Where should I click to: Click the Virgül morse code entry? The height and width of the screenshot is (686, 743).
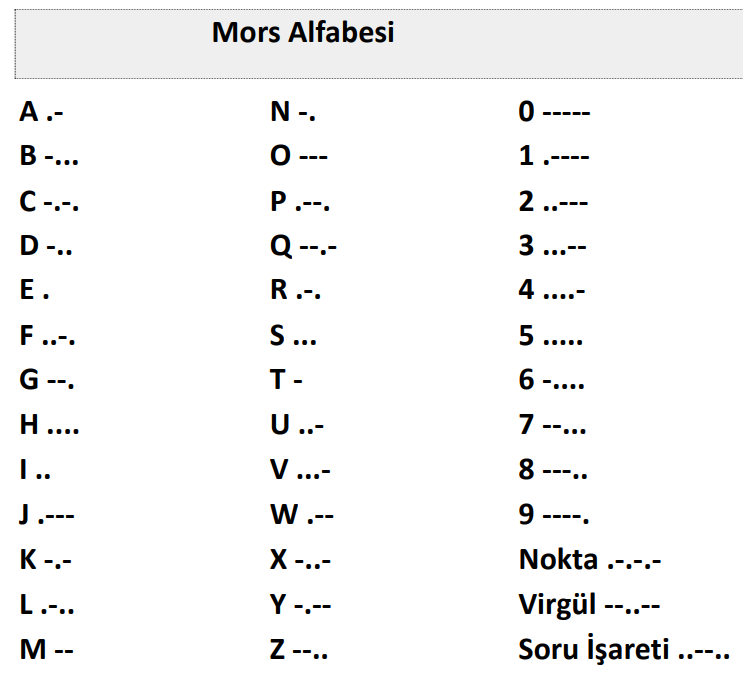(x=589, y=605)
